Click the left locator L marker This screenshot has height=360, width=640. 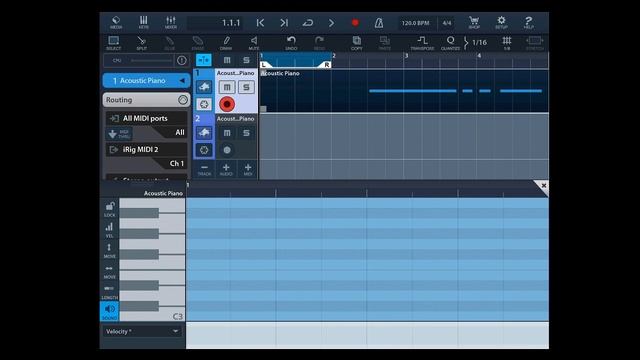[x=264, y=64]
